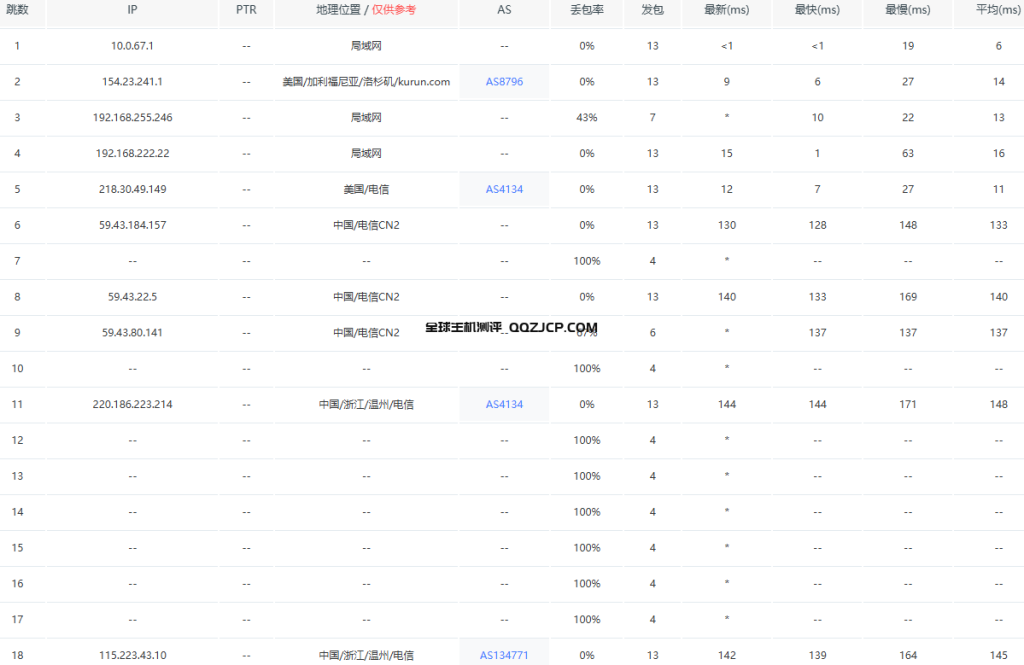
Task: Open the AS4134 link on hop 11
Action: coord(504,404)
